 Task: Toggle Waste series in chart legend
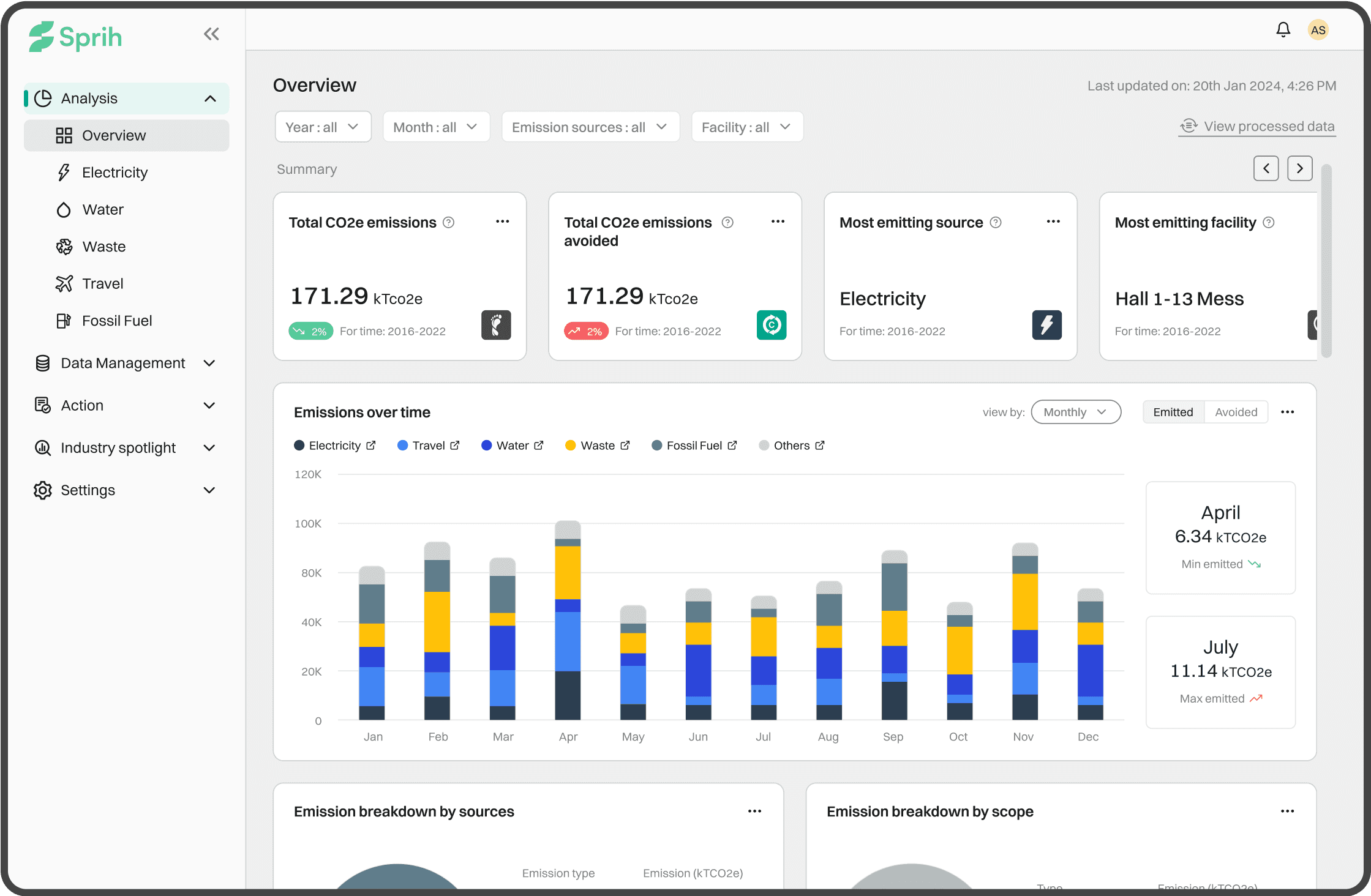[597, 446]
